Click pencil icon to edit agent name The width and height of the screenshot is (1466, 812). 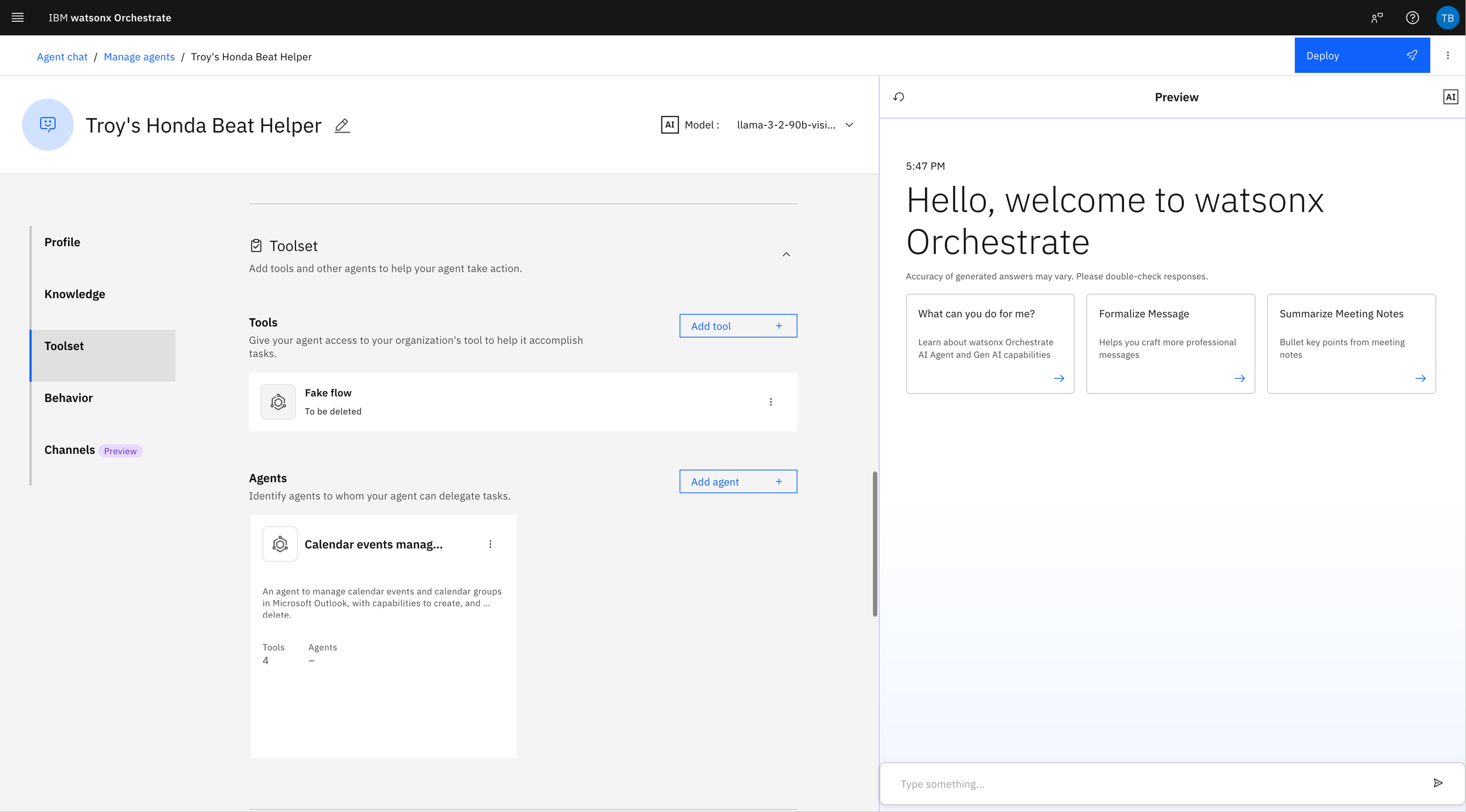[x=342, y=125]
